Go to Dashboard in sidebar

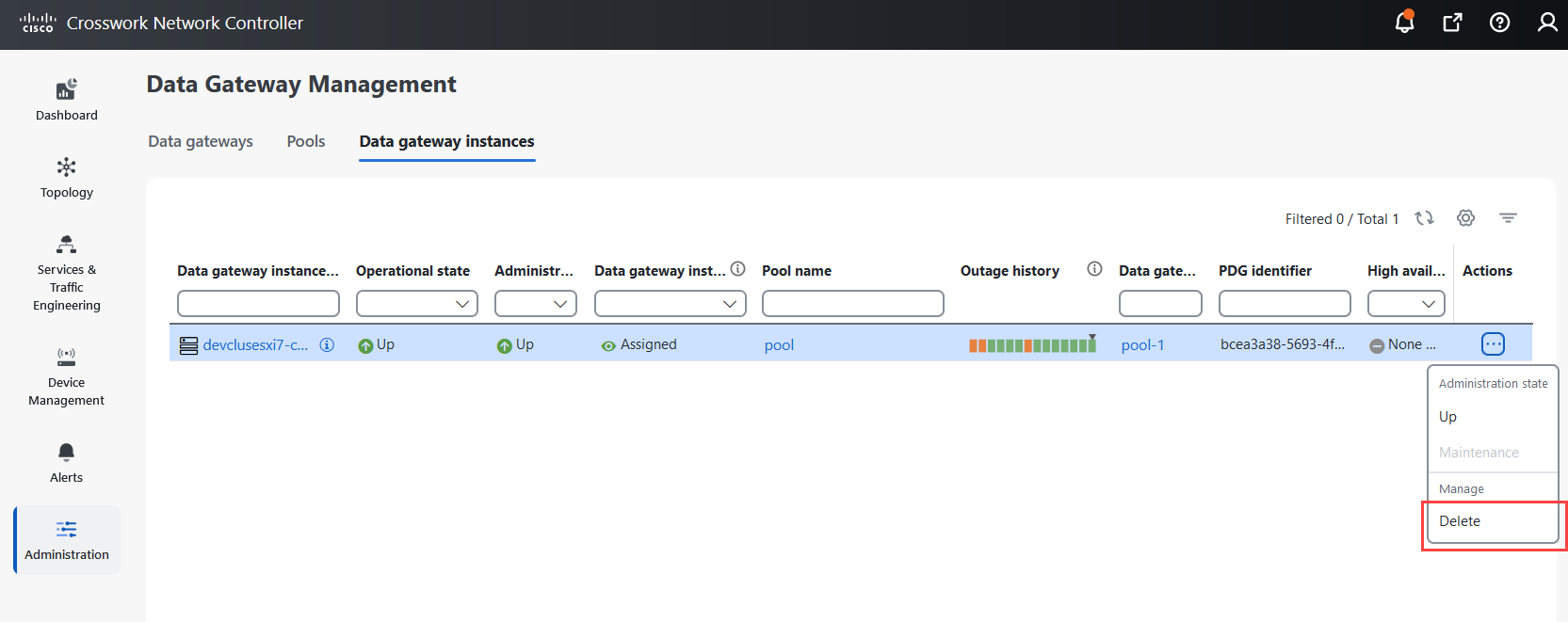point(66,100)
